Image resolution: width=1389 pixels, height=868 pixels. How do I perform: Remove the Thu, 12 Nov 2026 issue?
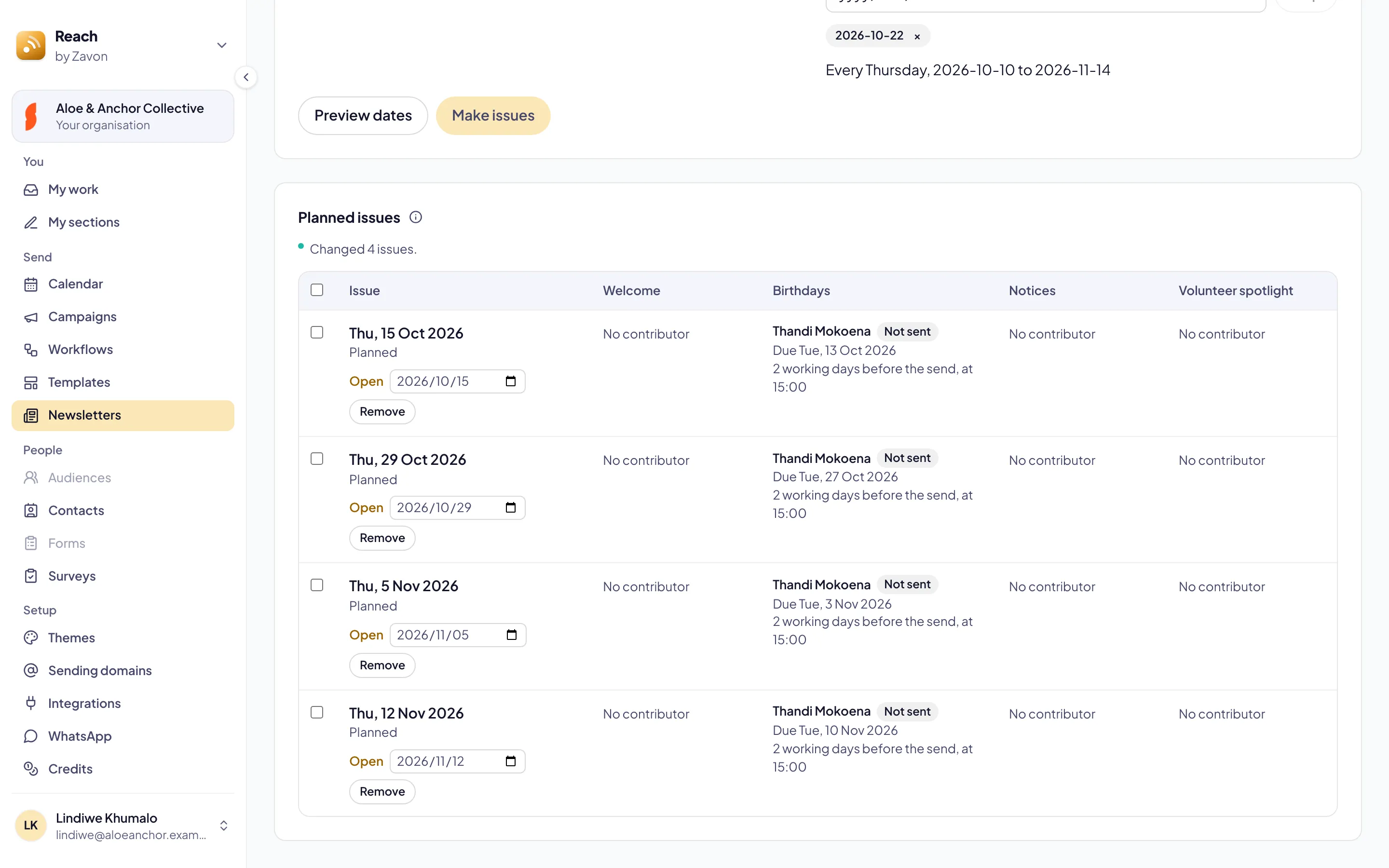tap(382, 792)
